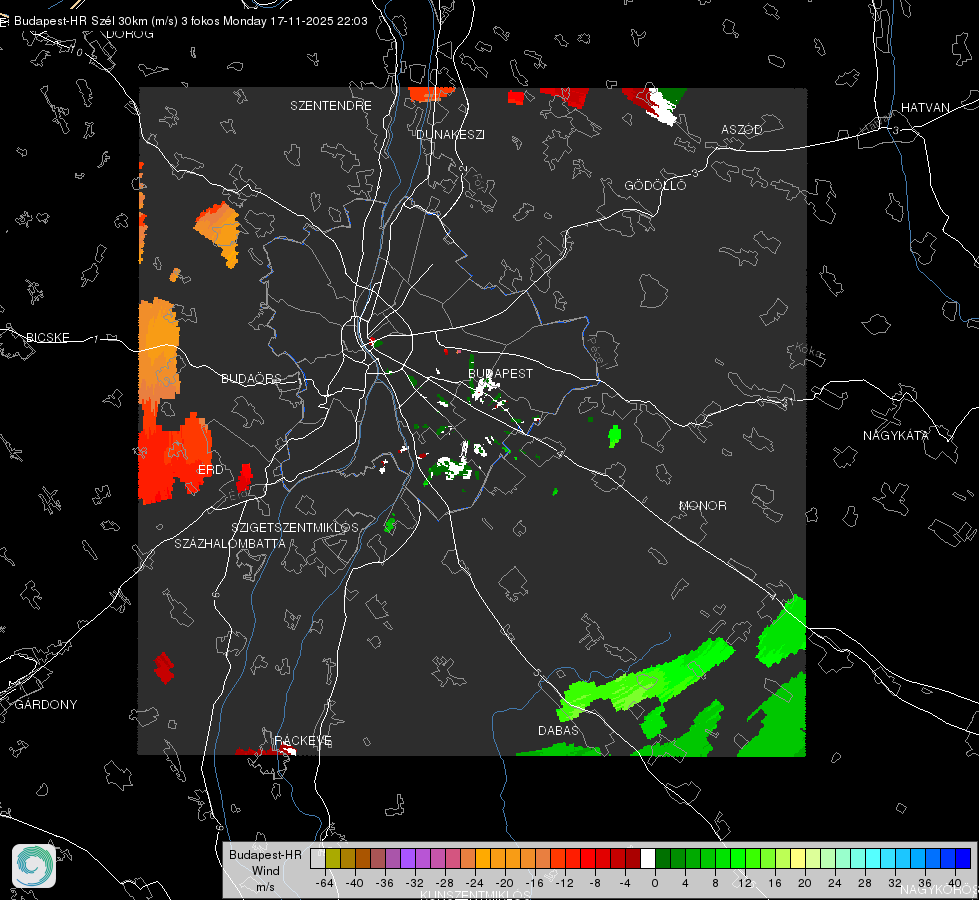Click the MONOR town label
This screenshot has height=900, width=979.
tap(702, 505)
